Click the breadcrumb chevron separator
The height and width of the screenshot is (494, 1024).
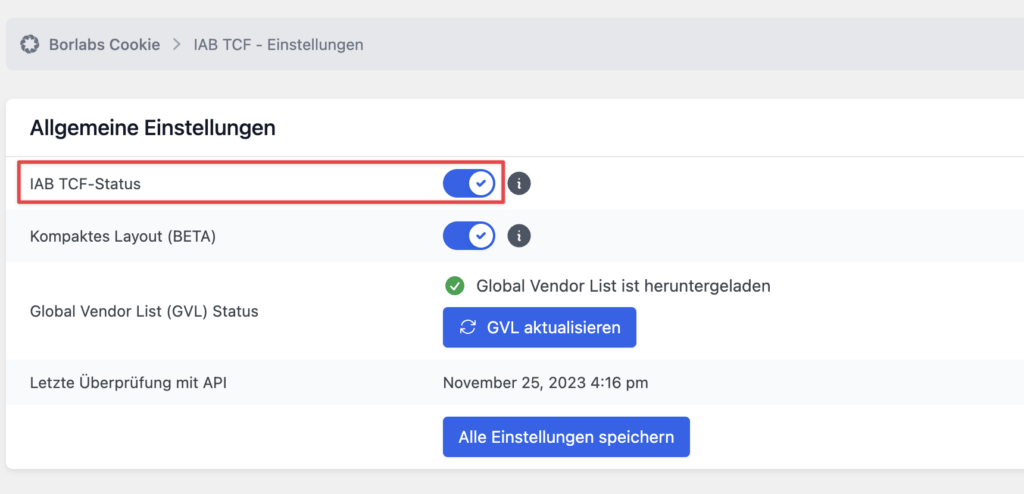tap(176, 45)
